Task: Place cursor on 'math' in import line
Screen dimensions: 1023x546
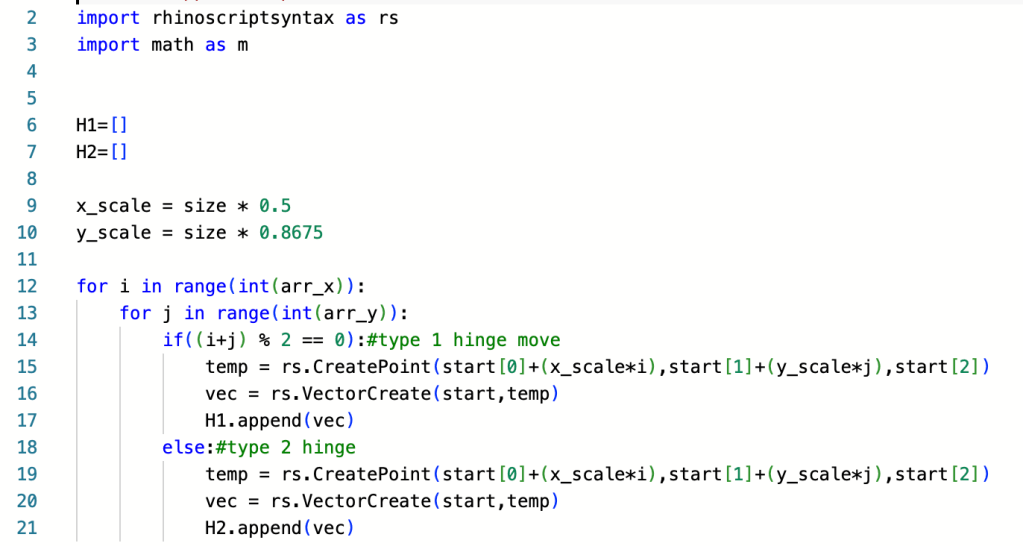Action: click(172, 45)
